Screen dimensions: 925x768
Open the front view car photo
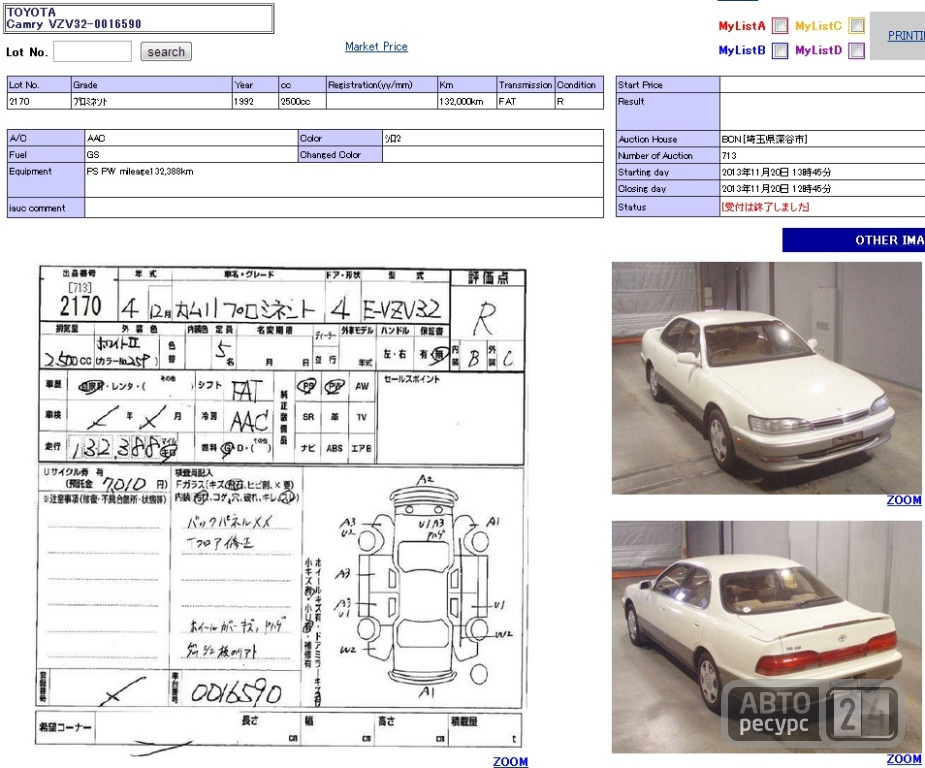(766, 378)
